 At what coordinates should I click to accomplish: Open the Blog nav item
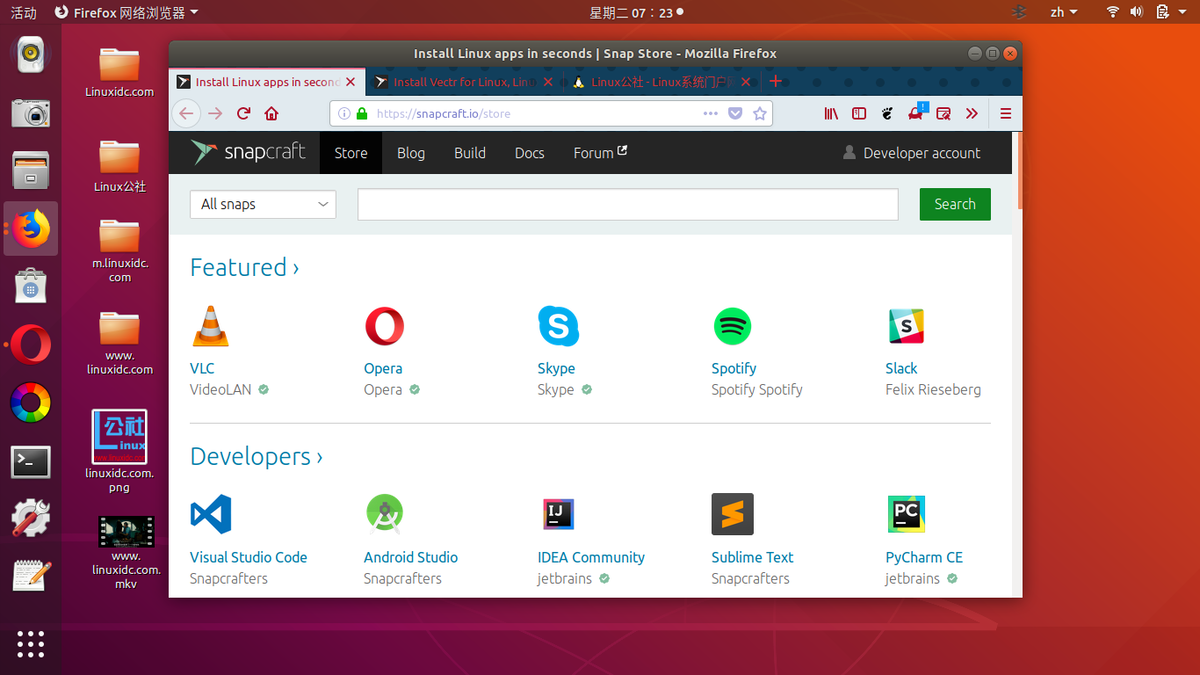(x=411, y=153)
